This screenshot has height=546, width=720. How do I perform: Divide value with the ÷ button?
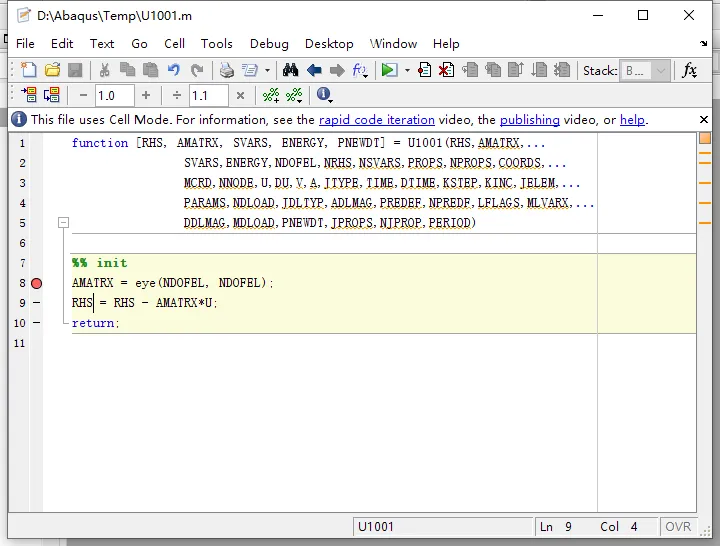click(x=177, y=96)
